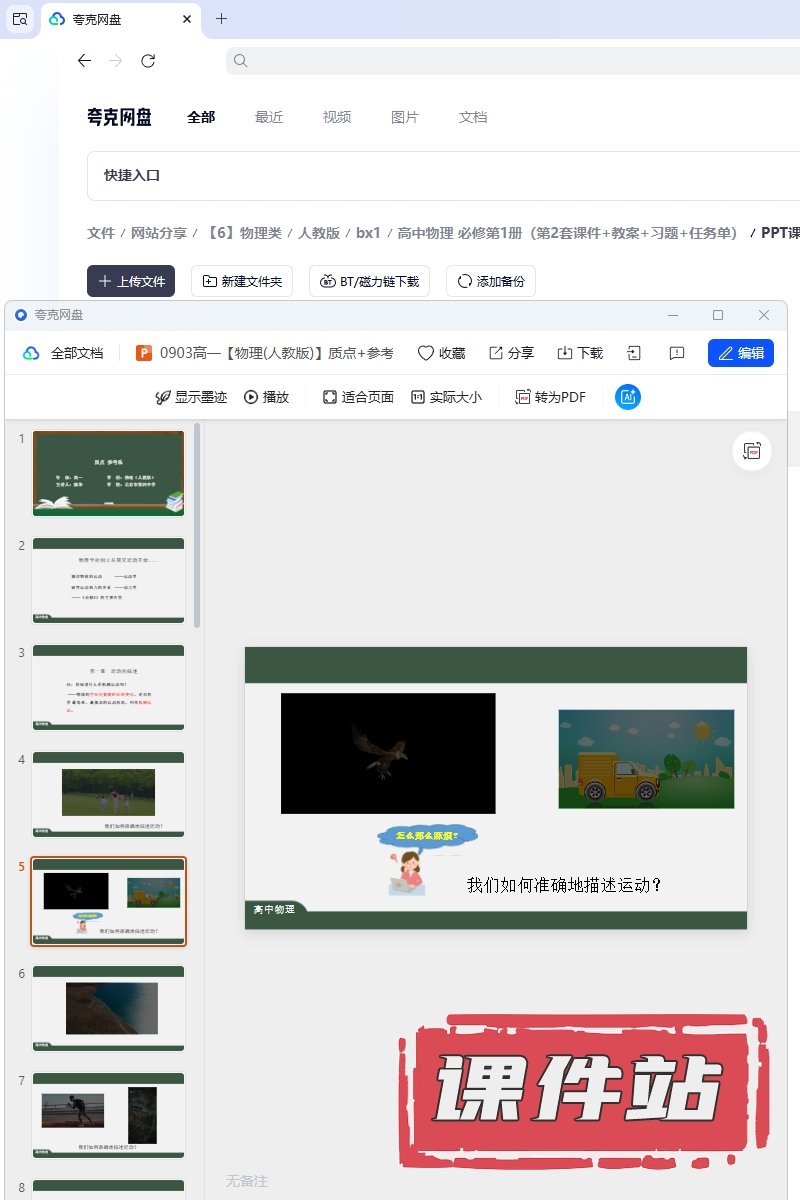Select the 图片 tab
The image size is (800, 1200).
pos(405,117)
